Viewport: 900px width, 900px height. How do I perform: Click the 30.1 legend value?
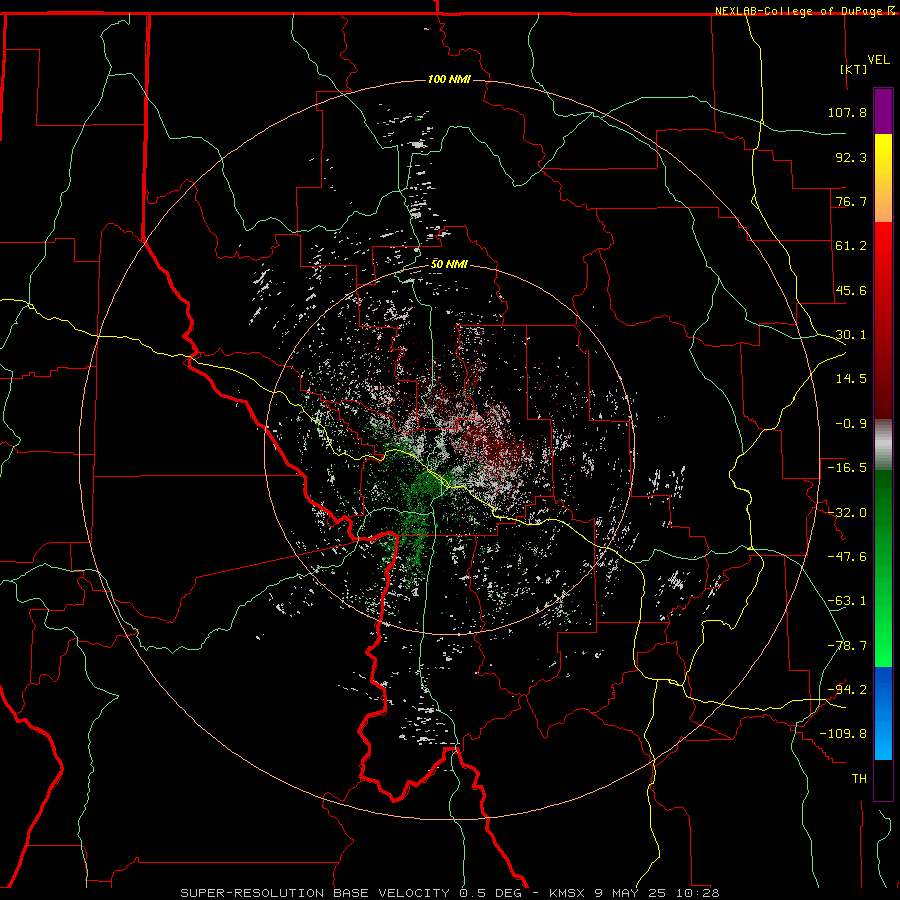[851, 335]
